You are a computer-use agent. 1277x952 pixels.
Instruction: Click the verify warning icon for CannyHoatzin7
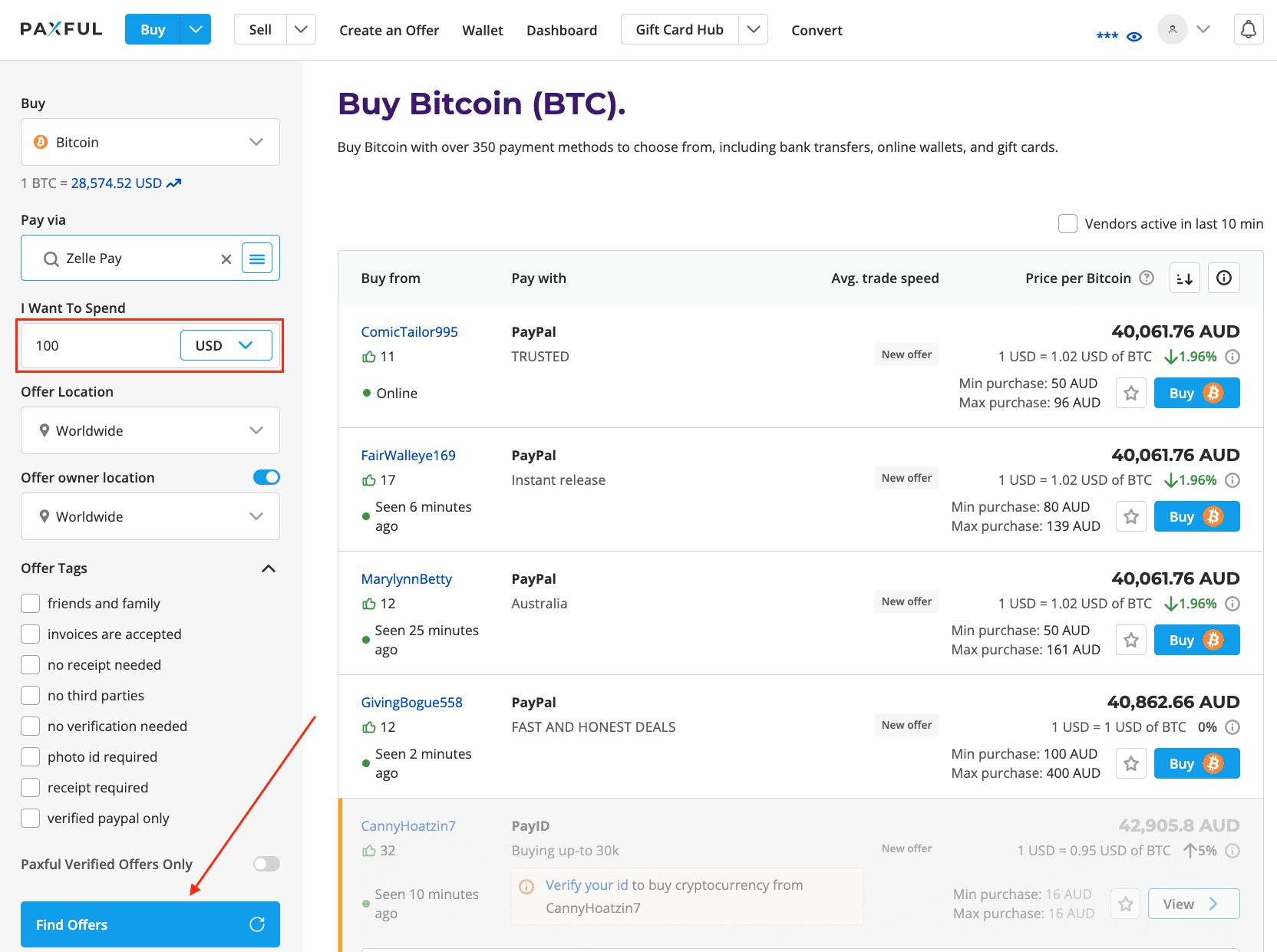tap(526, 887)
